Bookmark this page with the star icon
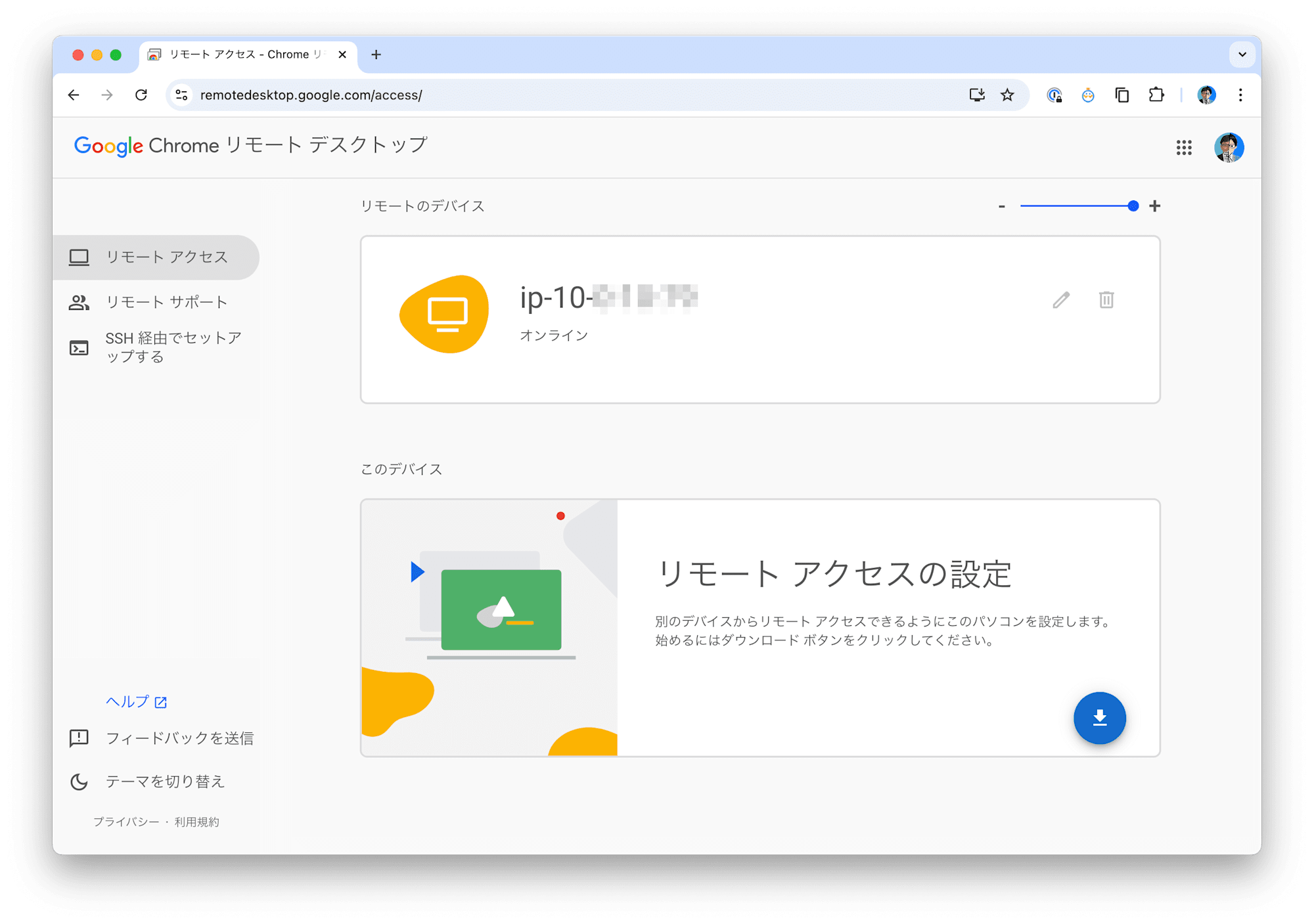1314x924 pixels. (x=1007, y=95)
